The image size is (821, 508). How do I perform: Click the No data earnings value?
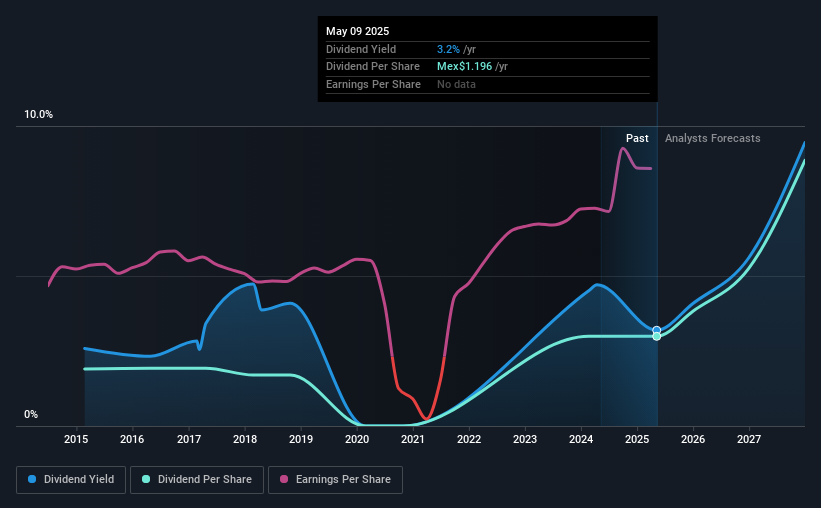(456, 84)
